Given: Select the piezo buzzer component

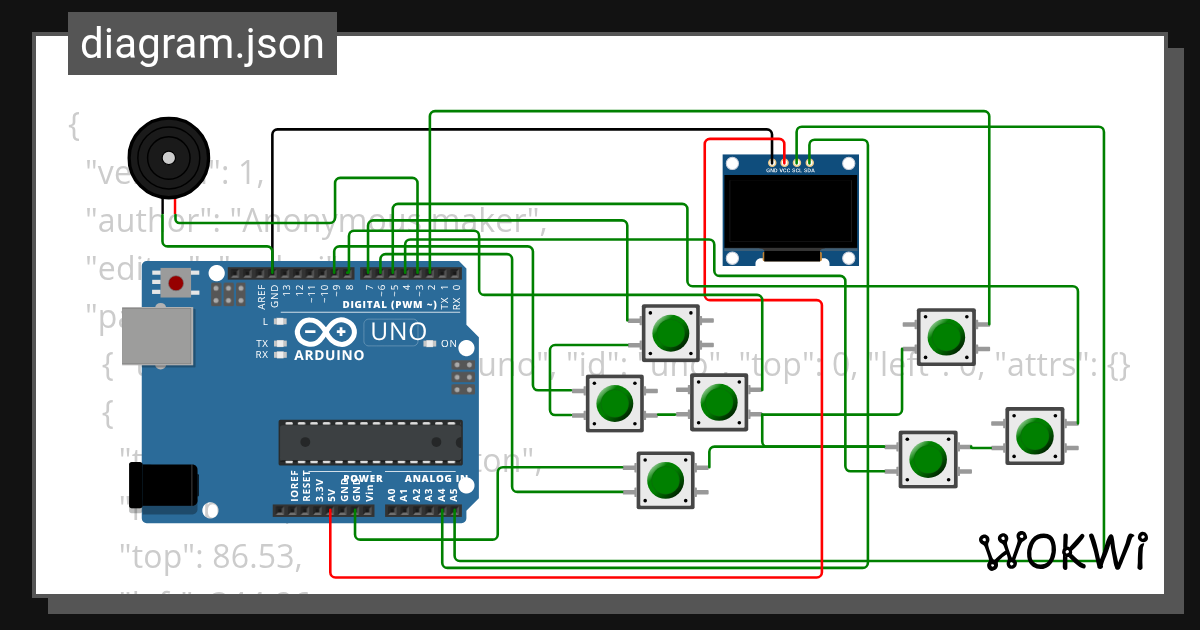Looking at the screenshot, I should pos(168,156).
